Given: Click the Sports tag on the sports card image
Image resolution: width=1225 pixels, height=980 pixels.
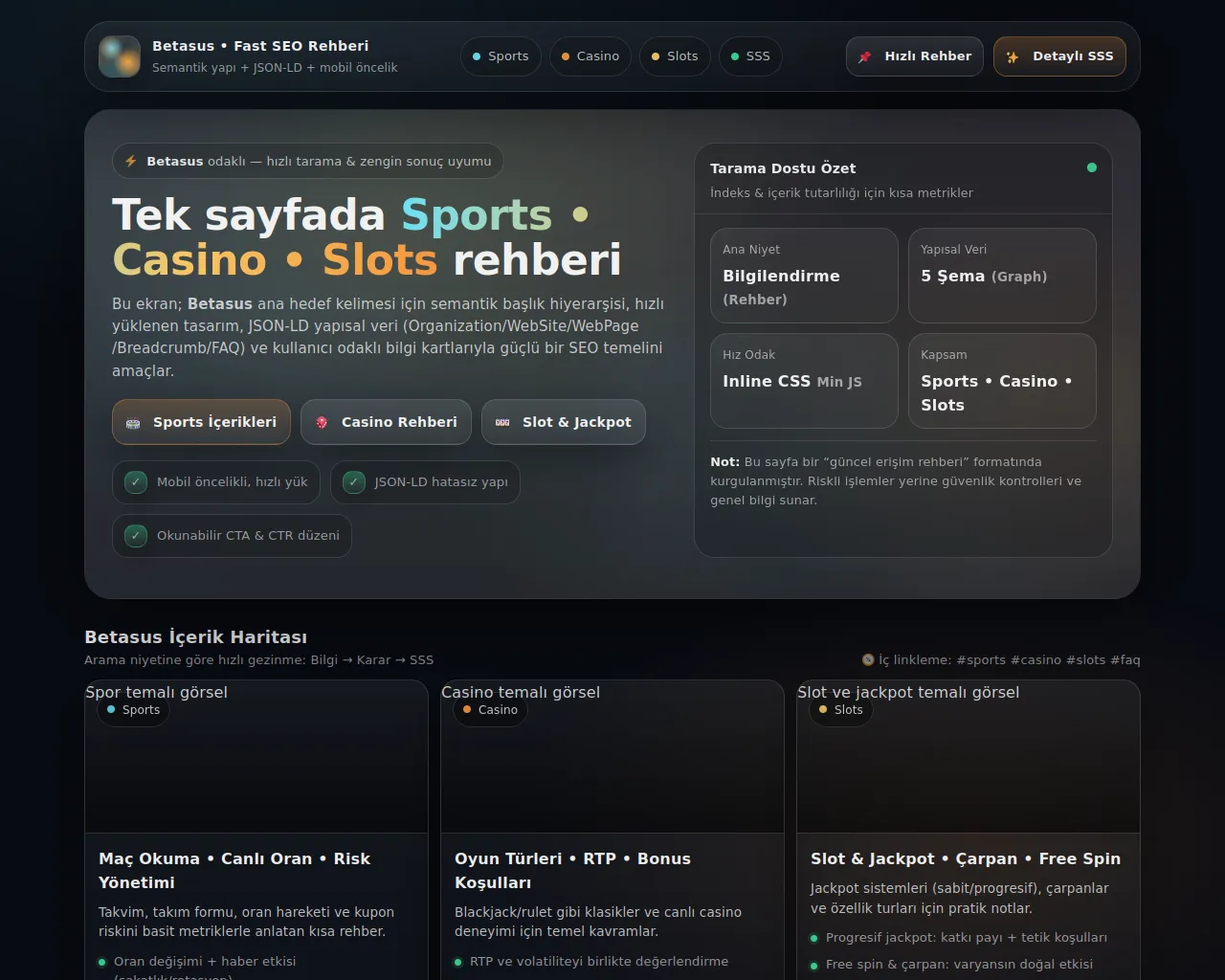Looking at the screenshot, I should (133, 710).
